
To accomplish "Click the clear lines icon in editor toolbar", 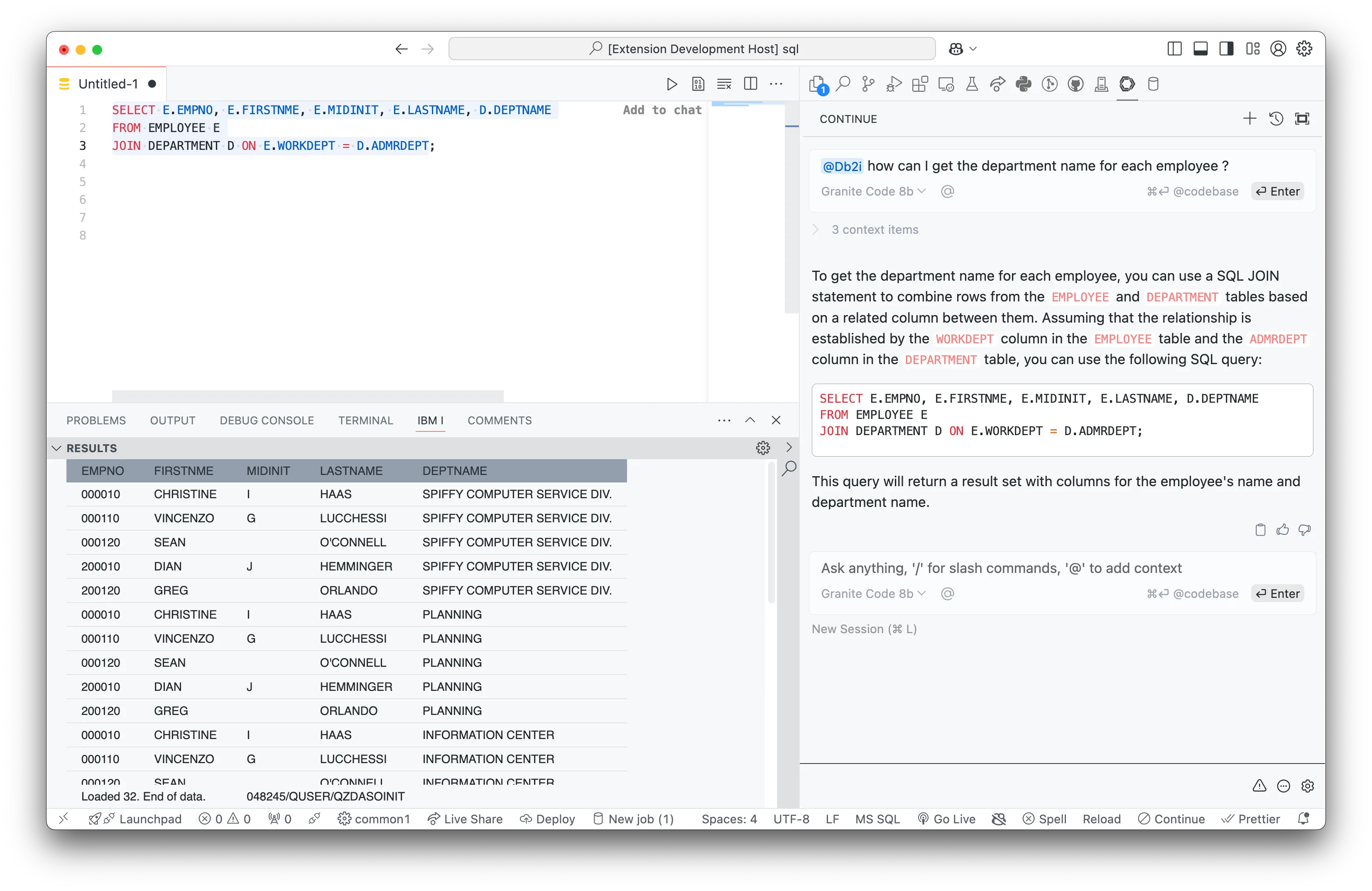I will click(724, 84).
